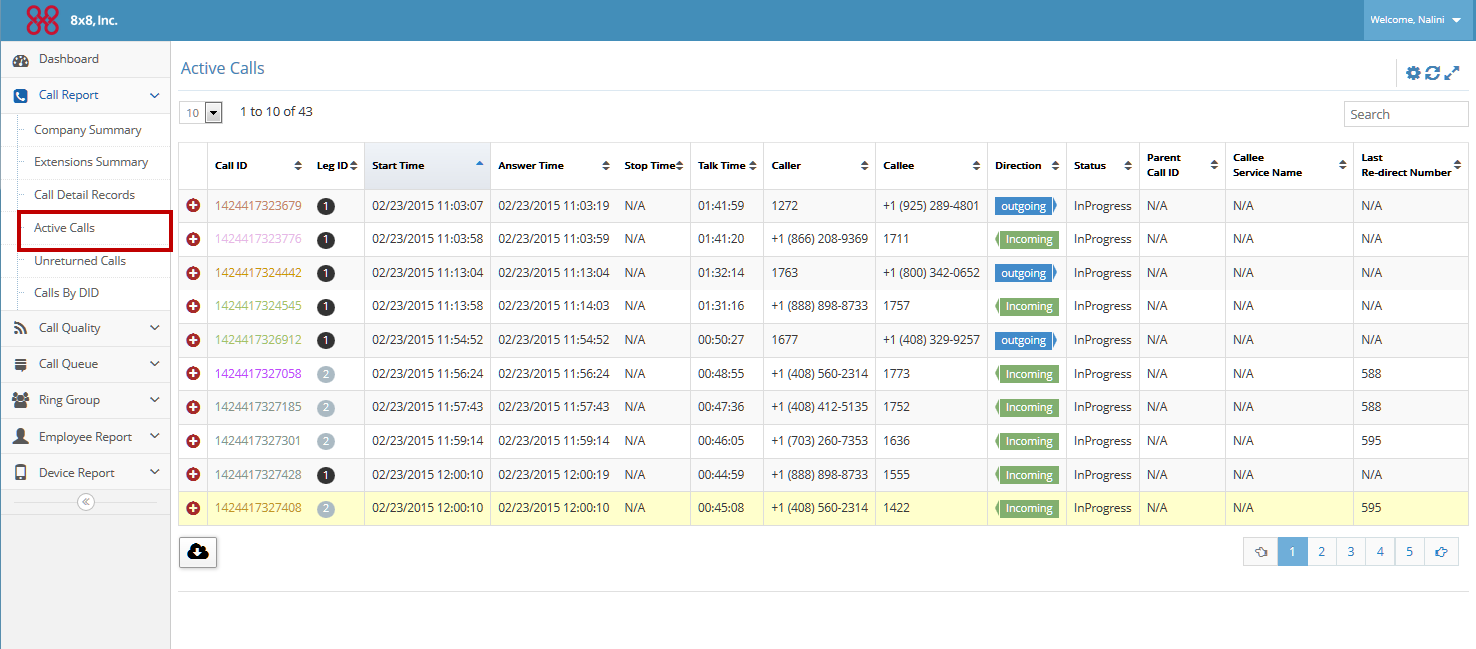Image resolution: width=1476 pixels, height=649 pixels.
Task: Expand details for call ID 1424417323679
Action: point(193,206)
